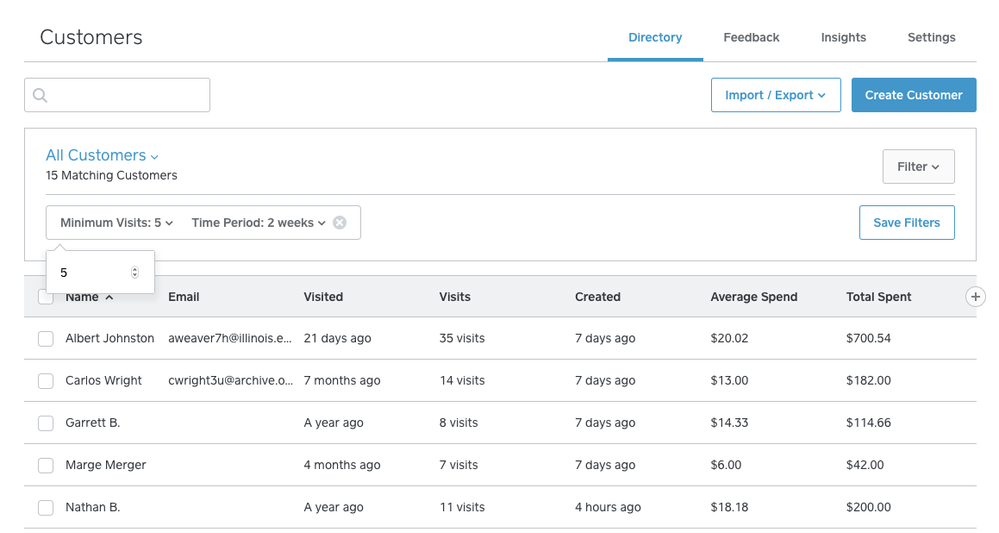The image size is (999, 533).
Task: Check the box for Albert Johnston
Action: click(x=46, y=339)
